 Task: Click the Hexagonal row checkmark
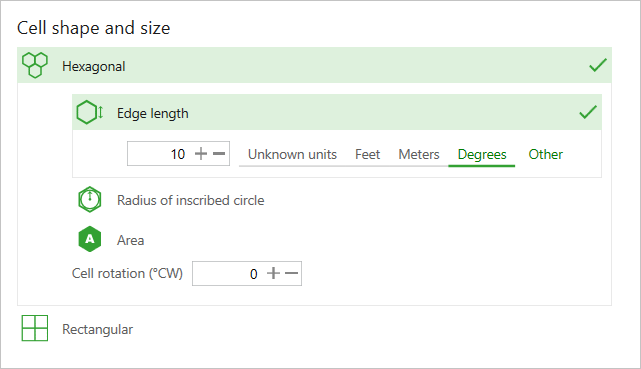[598, 65]
